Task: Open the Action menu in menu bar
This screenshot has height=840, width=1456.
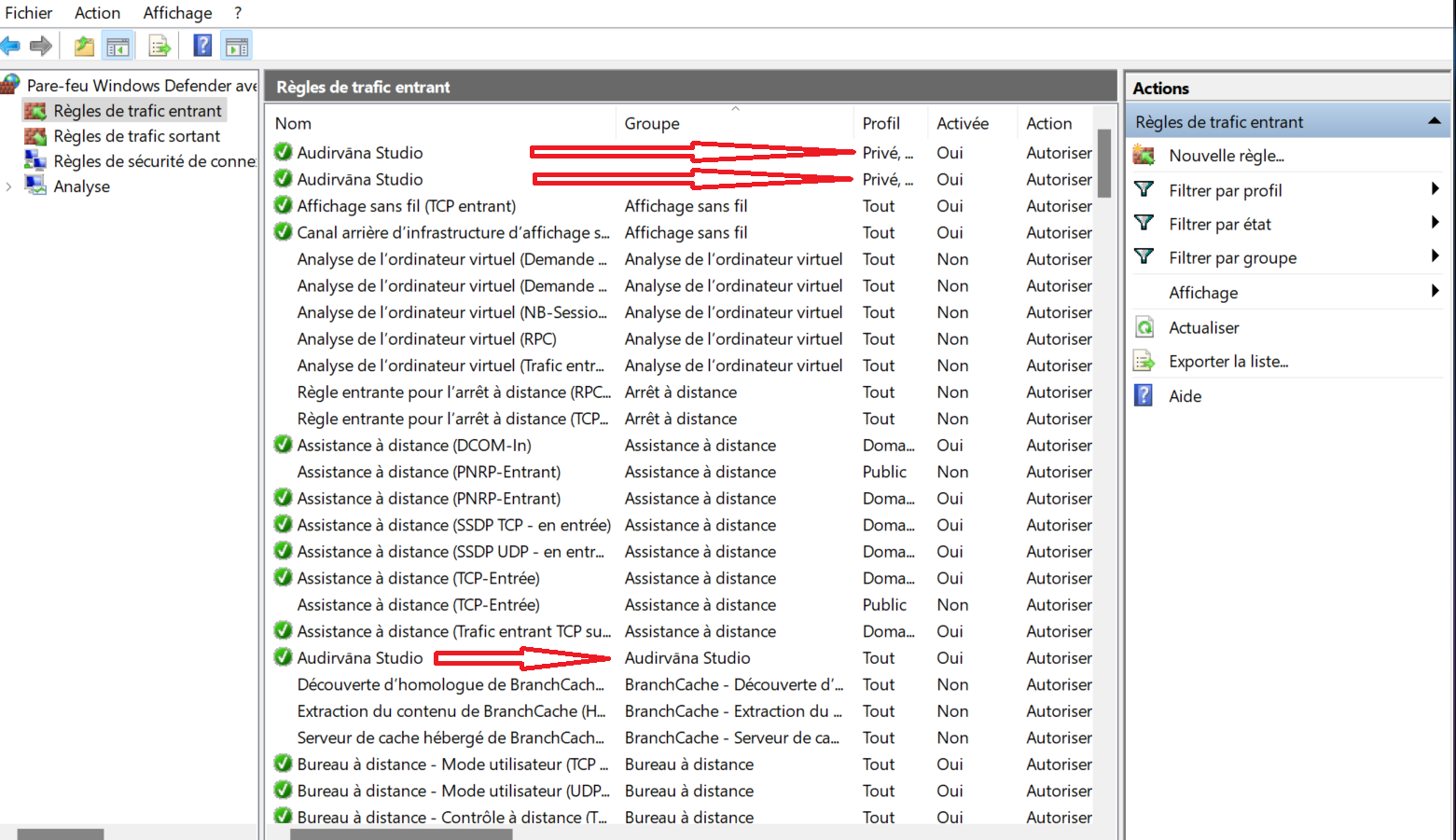Action: (x=98, y=13)
